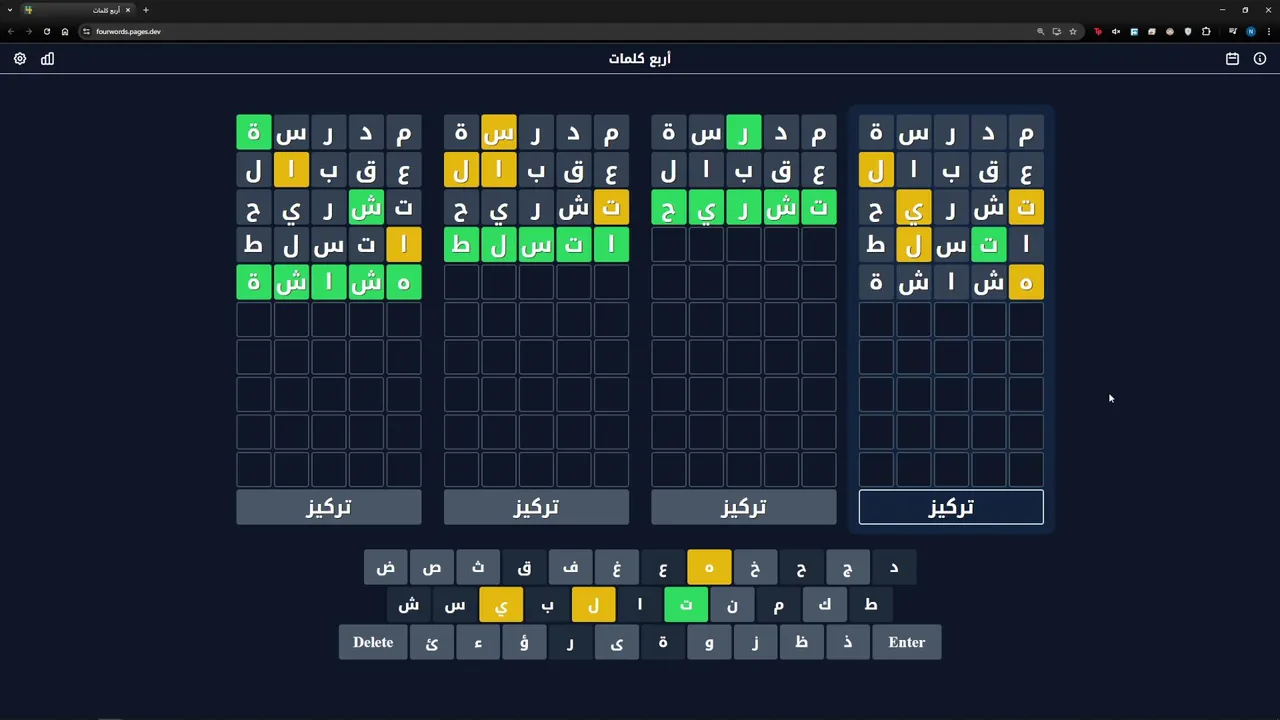This screenshot has width=1280, height=720.
Task: Tap the ف keyboard key
Action: point(570,567)
